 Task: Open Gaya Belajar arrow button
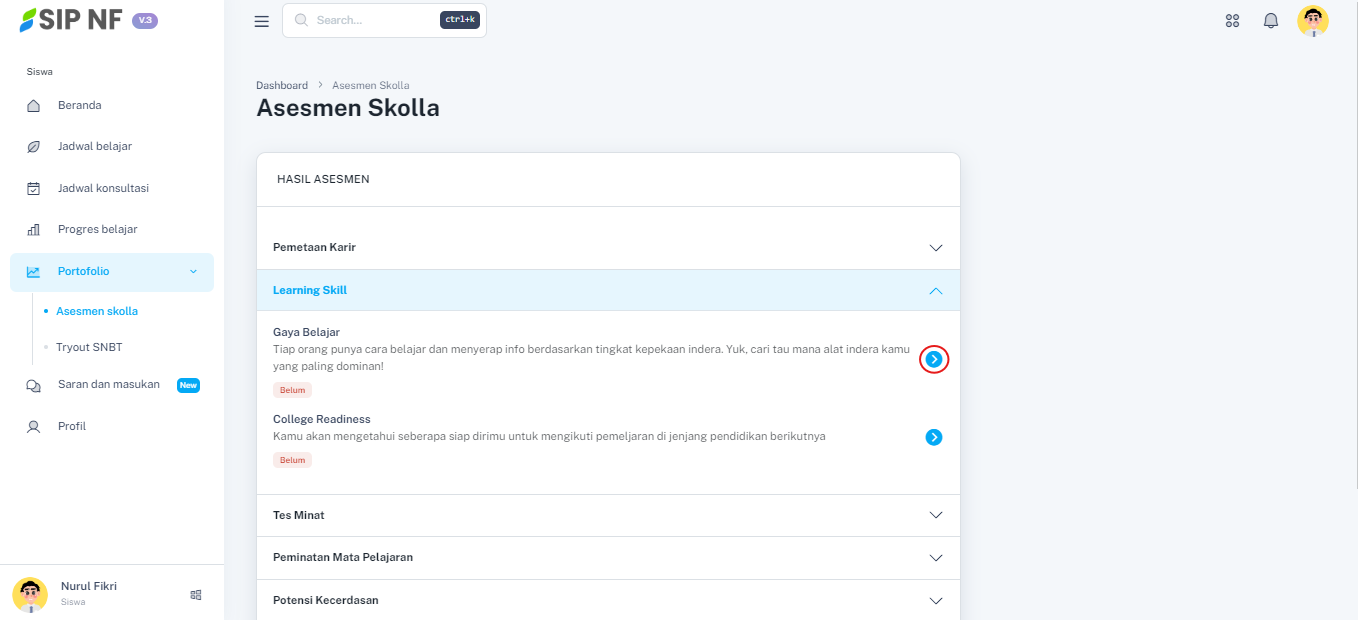point(934,359)
